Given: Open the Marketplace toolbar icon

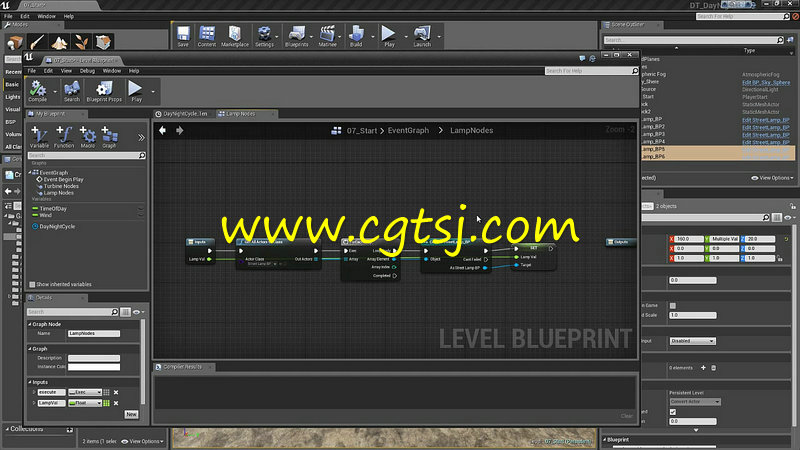Looking at the screenshot, I should [235, 34].
